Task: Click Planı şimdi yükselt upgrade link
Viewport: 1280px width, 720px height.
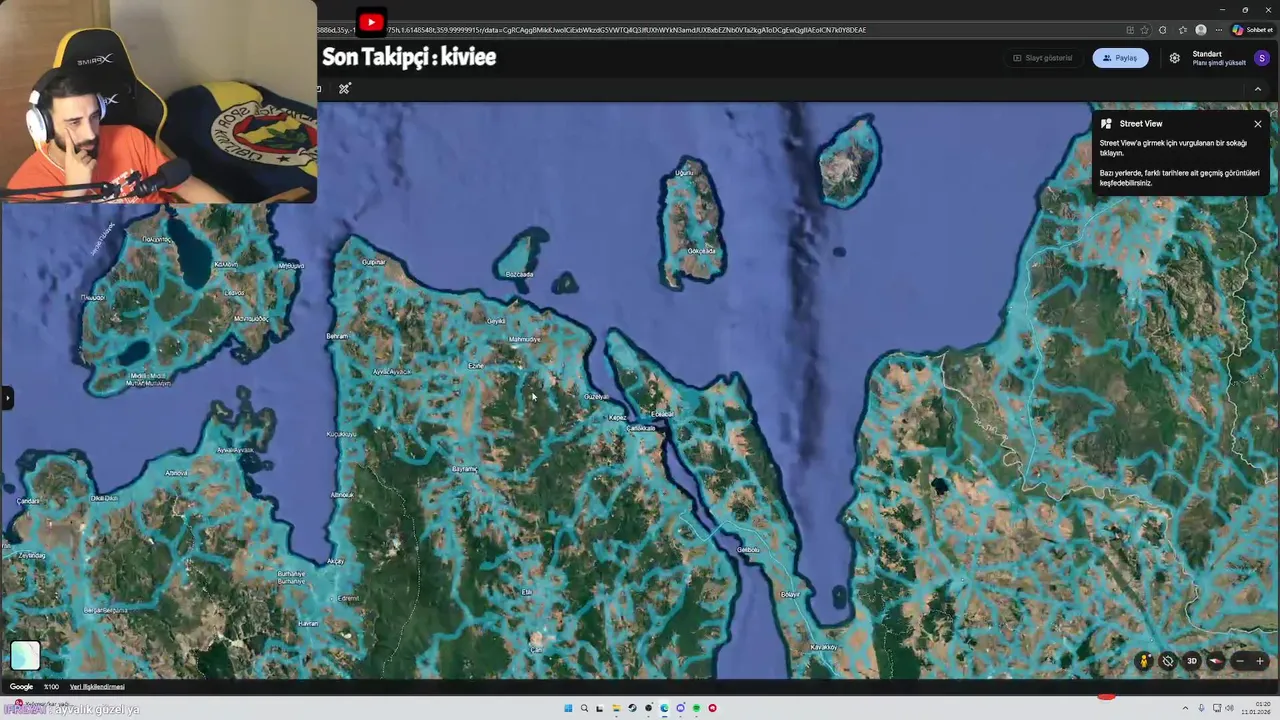Action: pyautogui.click(x=1219, y=63)
